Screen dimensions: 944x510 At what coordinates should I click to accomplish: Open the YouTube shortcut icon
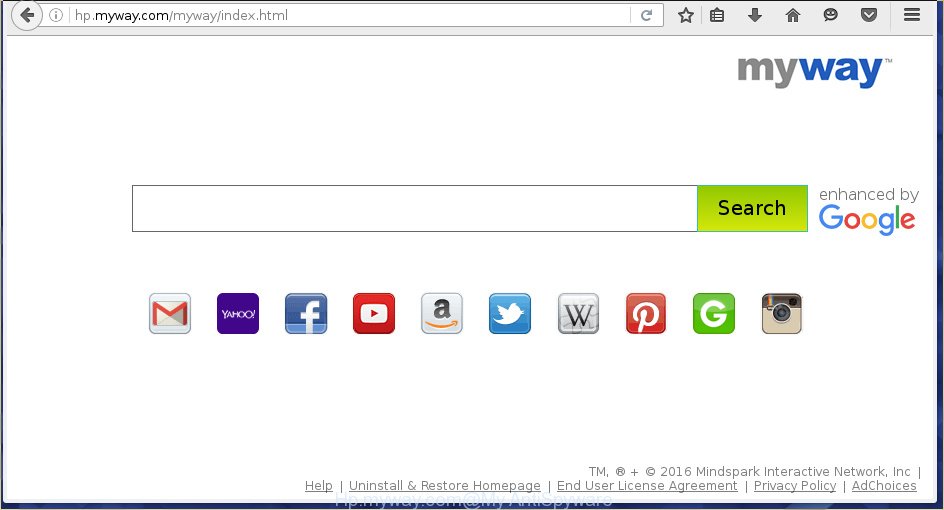pyautogui.click(x=374, y=314)
